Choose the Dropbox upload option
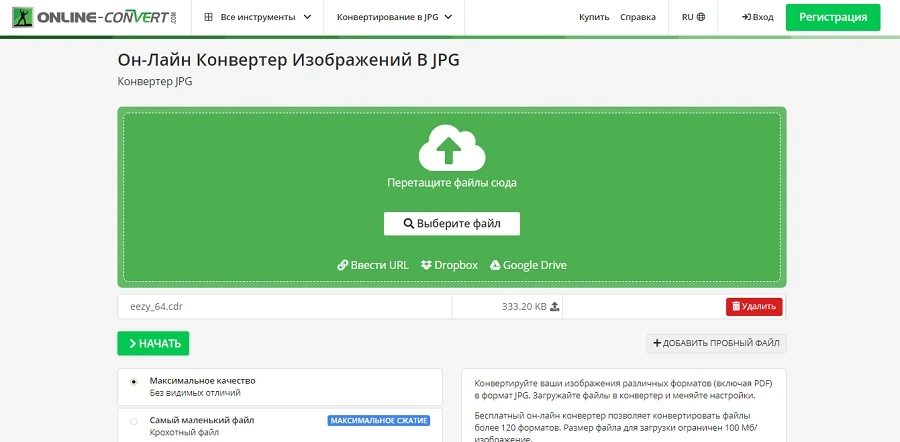The height and width of the screenshot is (442, 900). (449, 265)
